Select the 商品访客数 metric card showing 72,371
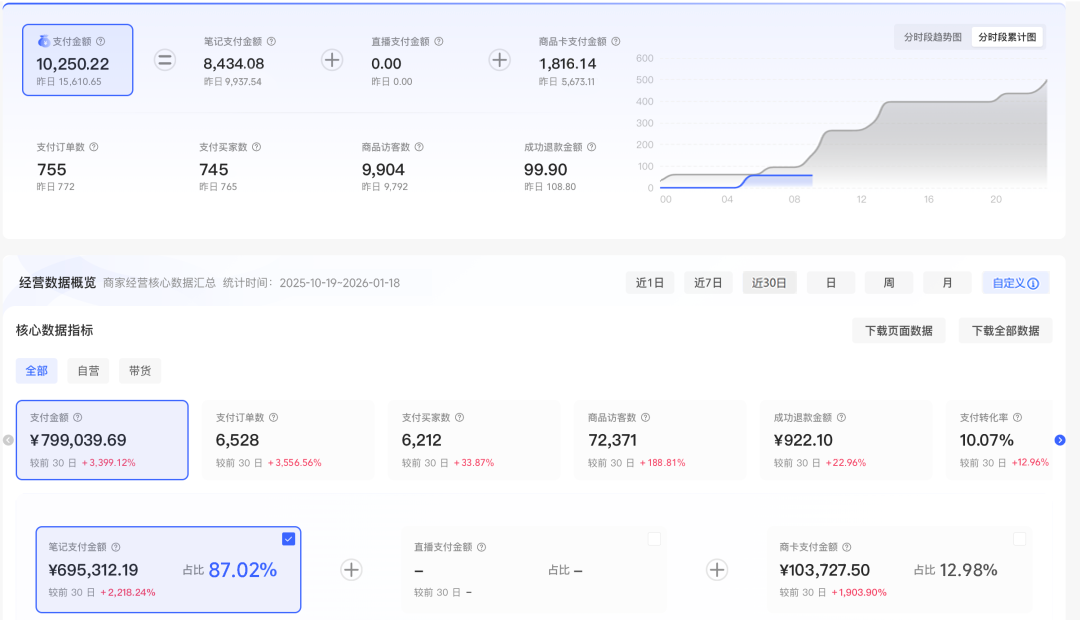Image resolution: width=1080 pixels, height=620 pixels. [660, 440]
